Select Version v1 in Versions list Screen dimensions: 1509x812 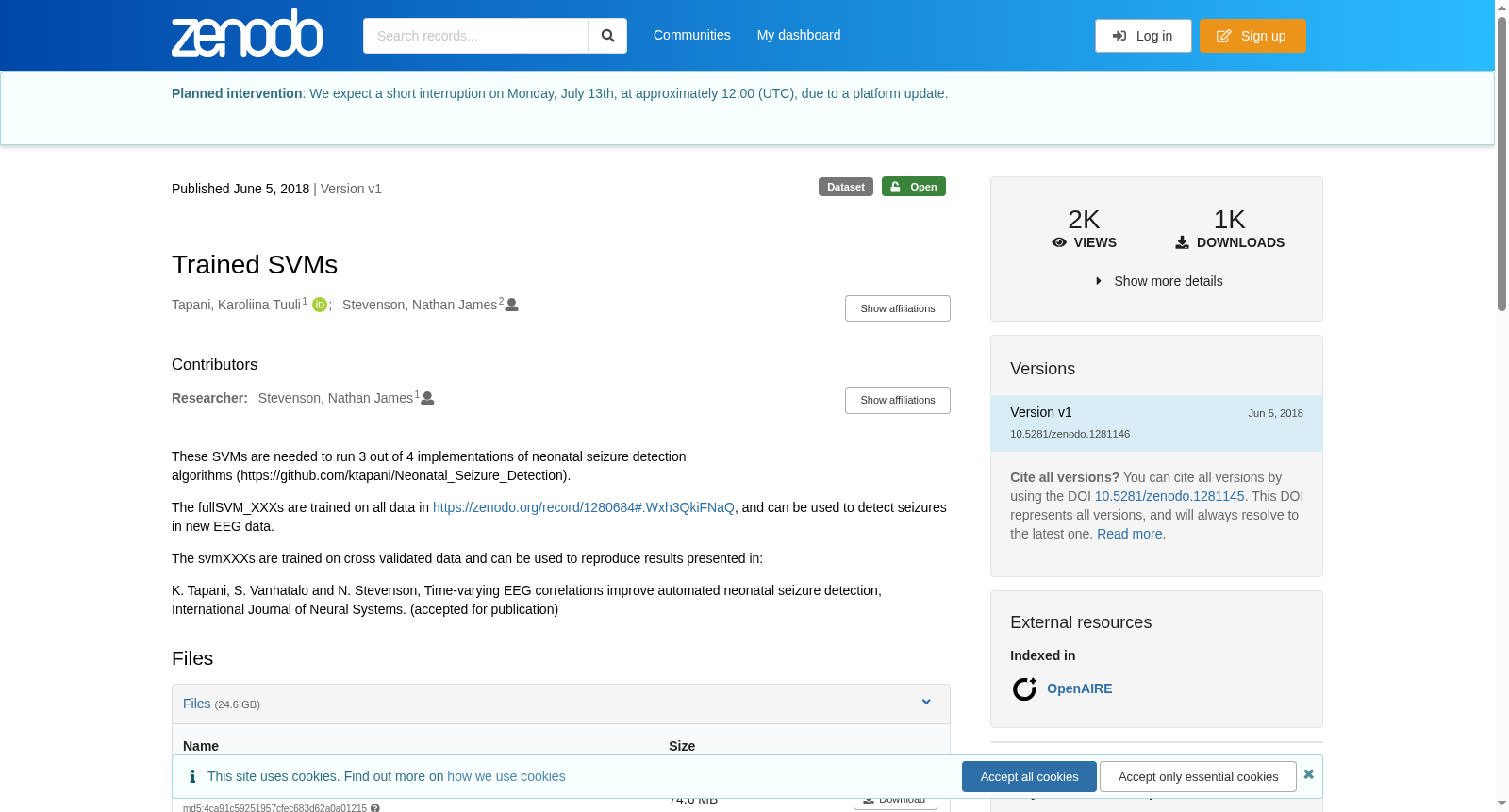(1156, 423)
